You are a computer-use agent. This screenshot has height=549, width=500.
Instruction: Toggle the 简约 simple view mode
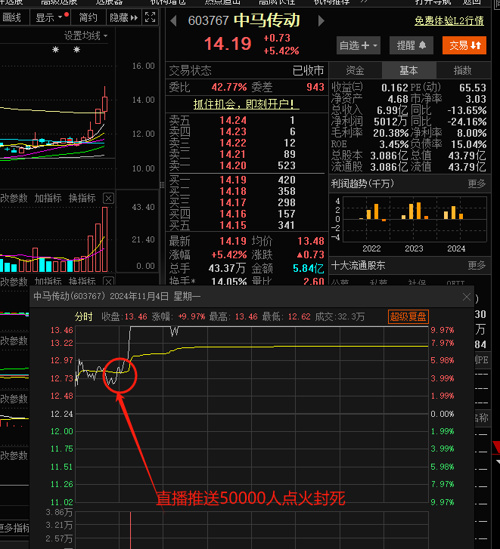point(88,18)
